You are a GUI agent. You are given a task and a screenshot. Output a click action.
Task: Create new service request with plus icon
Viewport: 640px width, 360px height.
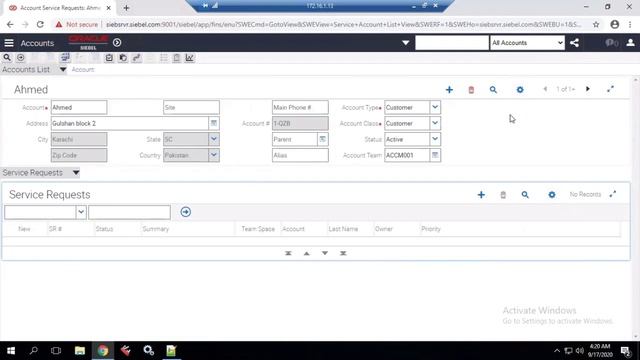pos(481,195)
